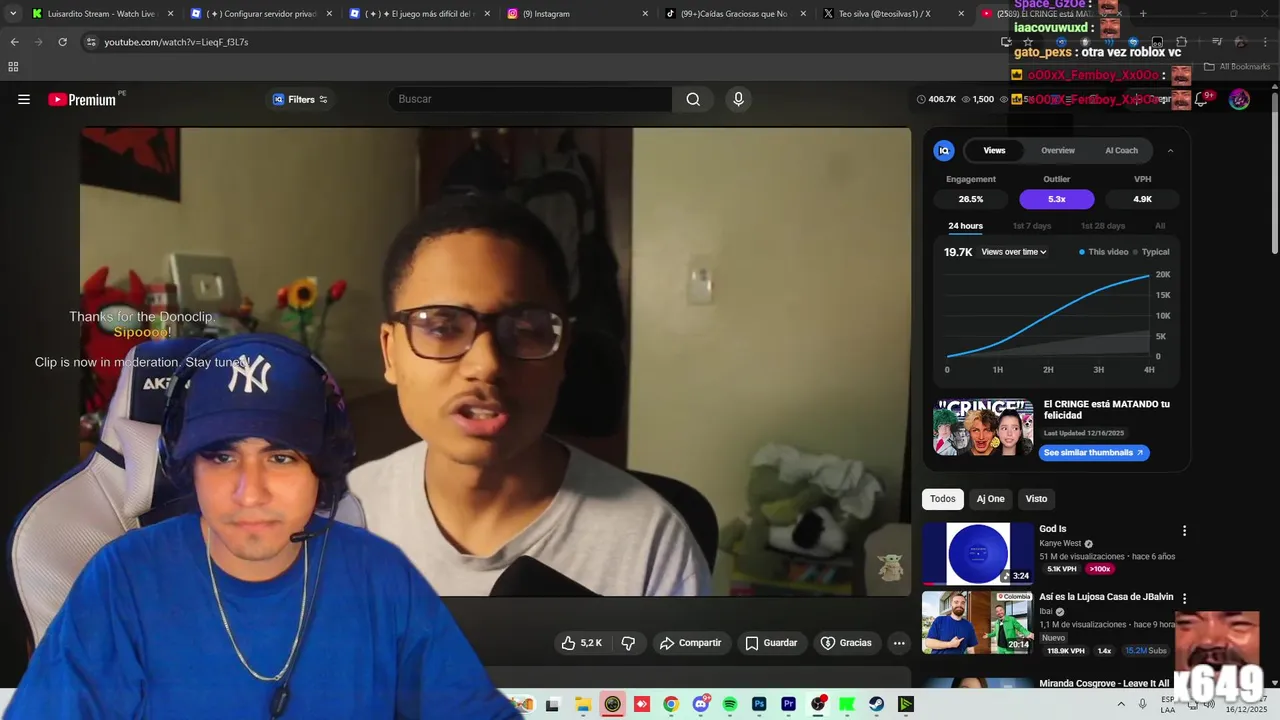
Task: Click See similar thumbnails link
Action: [1093, 453]
